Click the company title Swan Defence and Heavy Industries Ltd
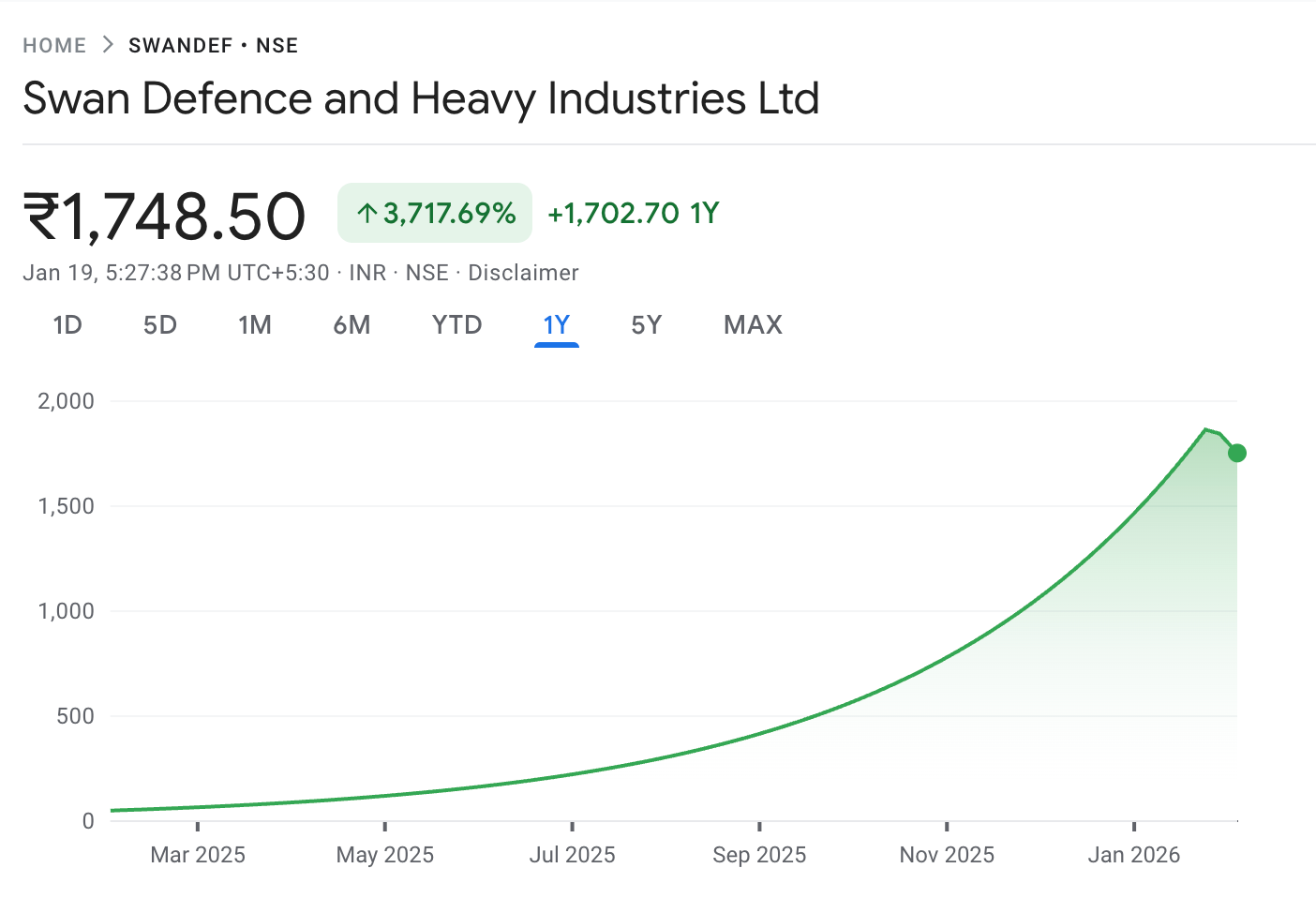This screenshot has width=1316, height=898. click(x=421, y=98)
